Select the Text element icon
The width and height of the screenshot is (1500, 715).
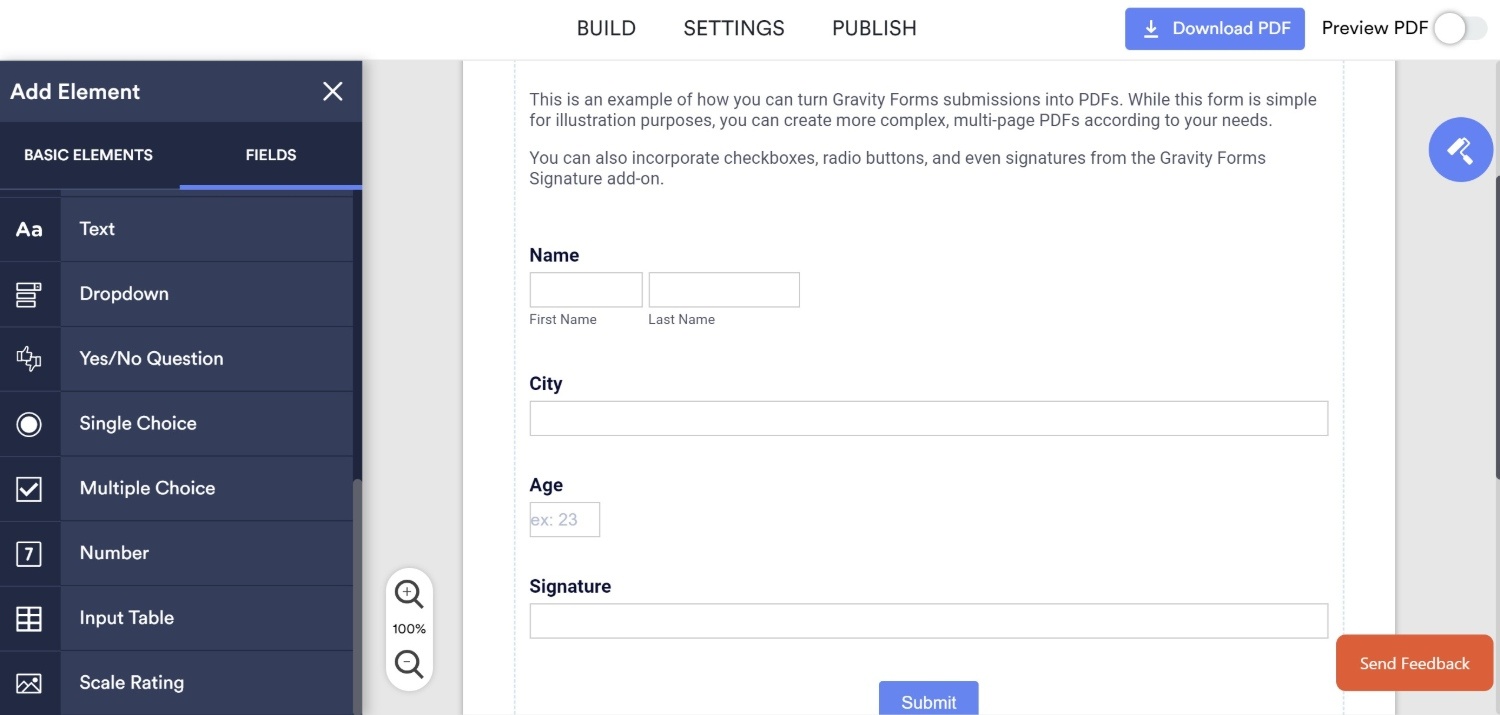29,228
